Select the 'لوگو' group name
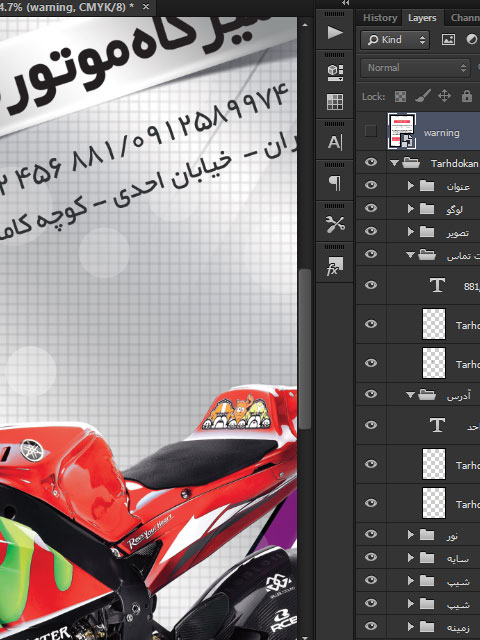 [x=454, y=209]
